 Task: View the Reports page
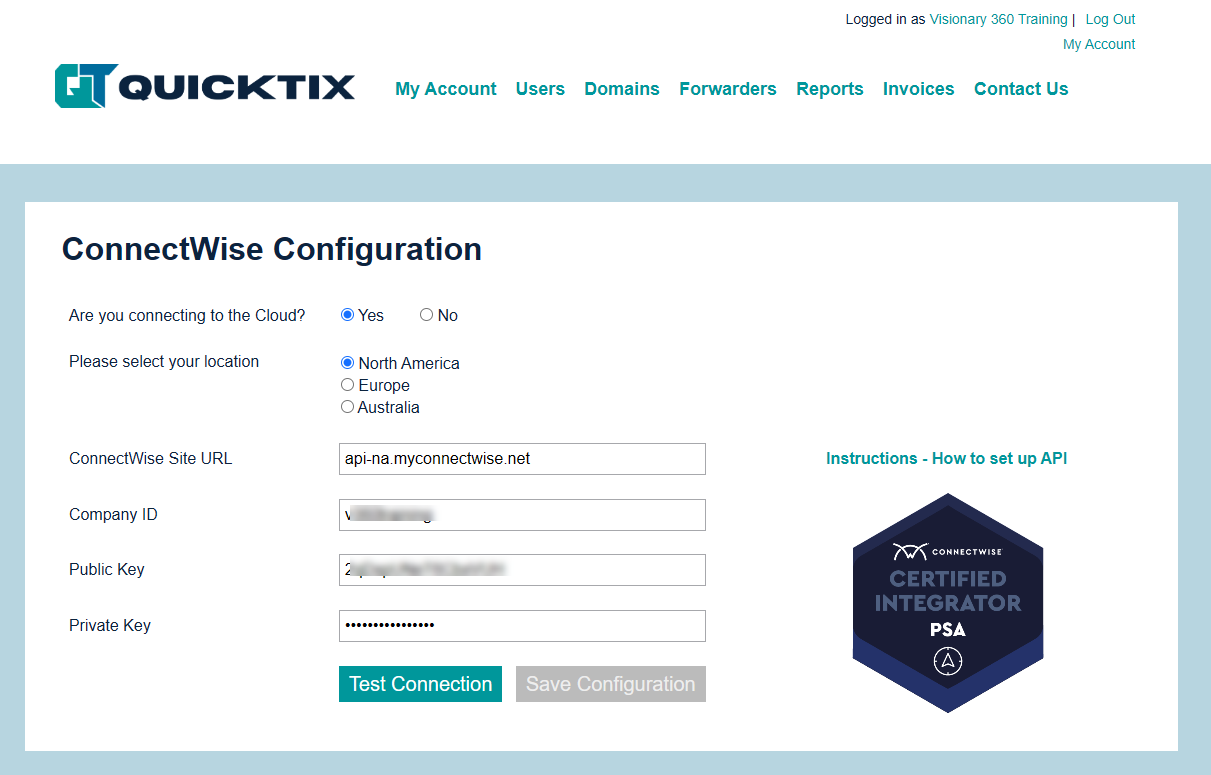830,89
